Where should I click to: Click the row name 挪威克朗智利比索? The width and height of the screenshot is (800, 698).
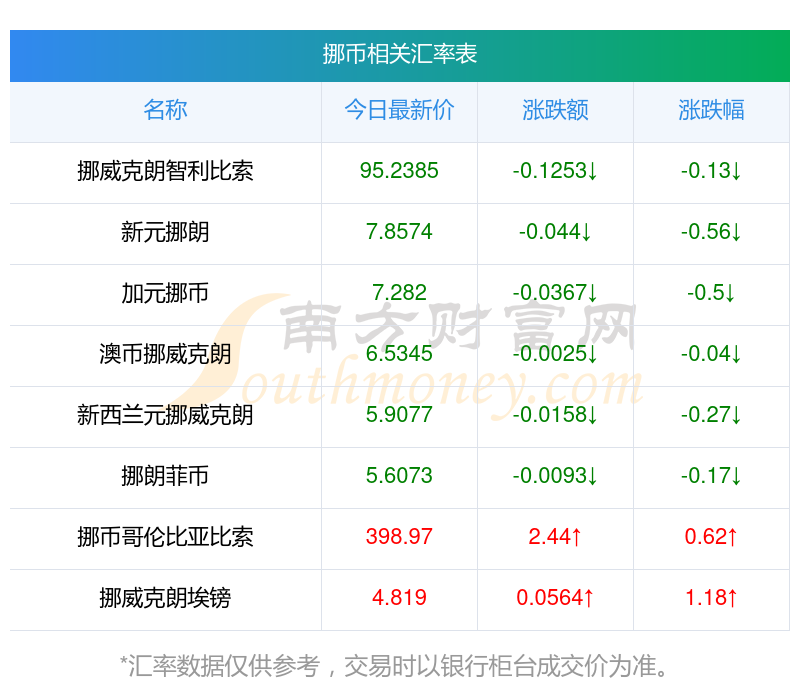(165, 171)
